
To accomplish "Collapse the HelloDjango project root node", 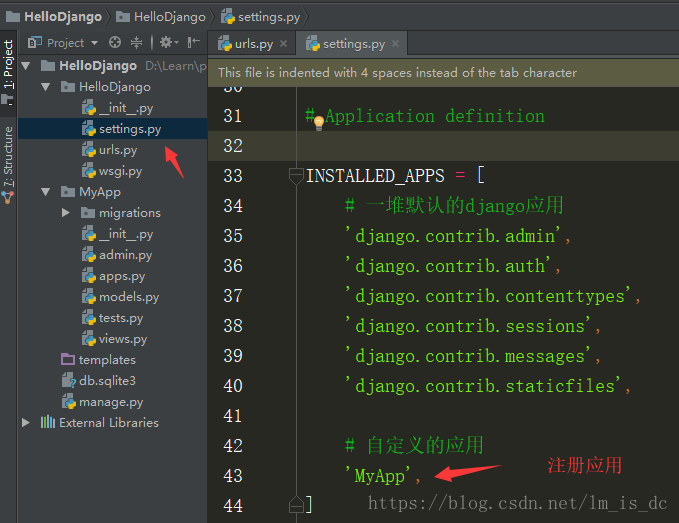I will tap(26, 66).
